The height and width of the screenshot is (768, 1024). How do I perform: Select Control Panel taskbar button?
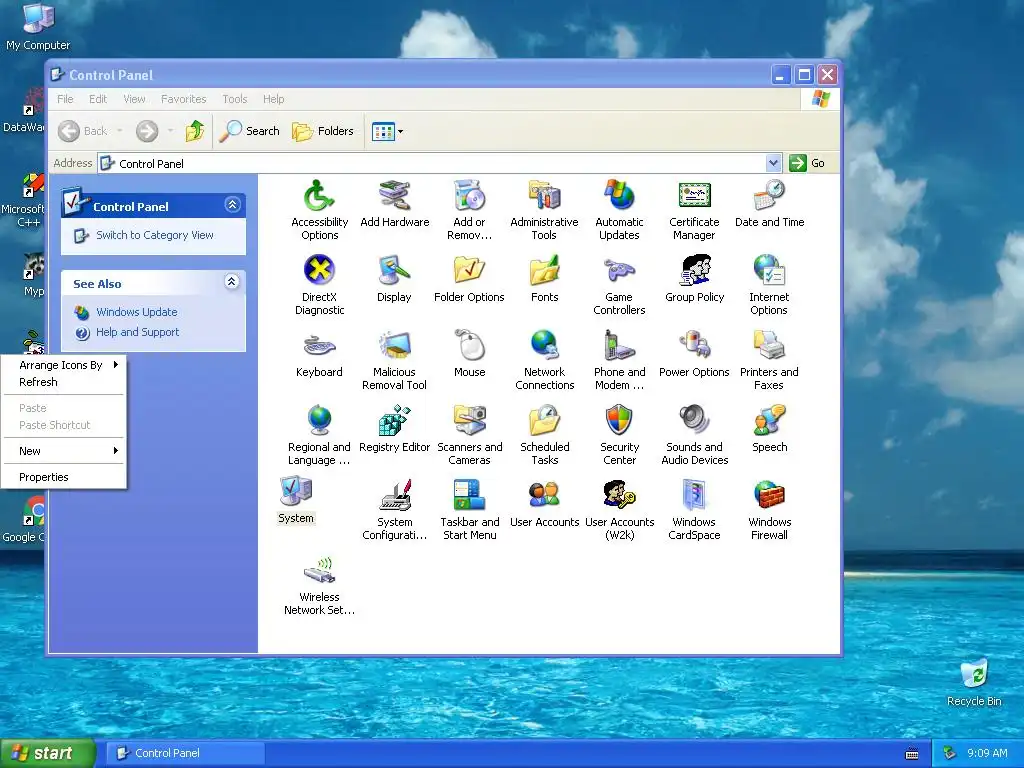(185, 753)
